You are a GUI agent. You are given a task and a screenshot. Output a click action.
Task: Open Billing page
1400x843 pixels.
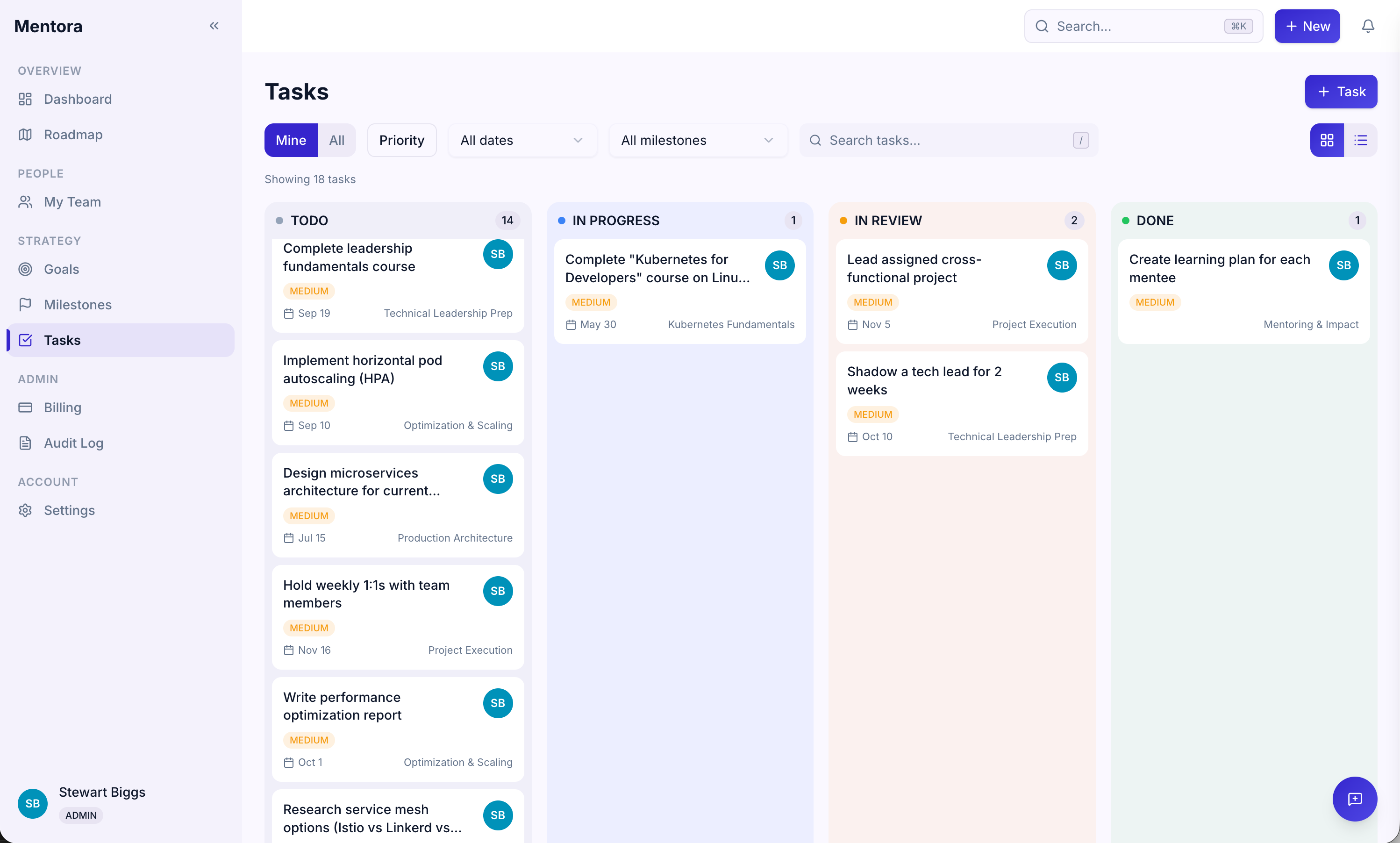(121, 407)
